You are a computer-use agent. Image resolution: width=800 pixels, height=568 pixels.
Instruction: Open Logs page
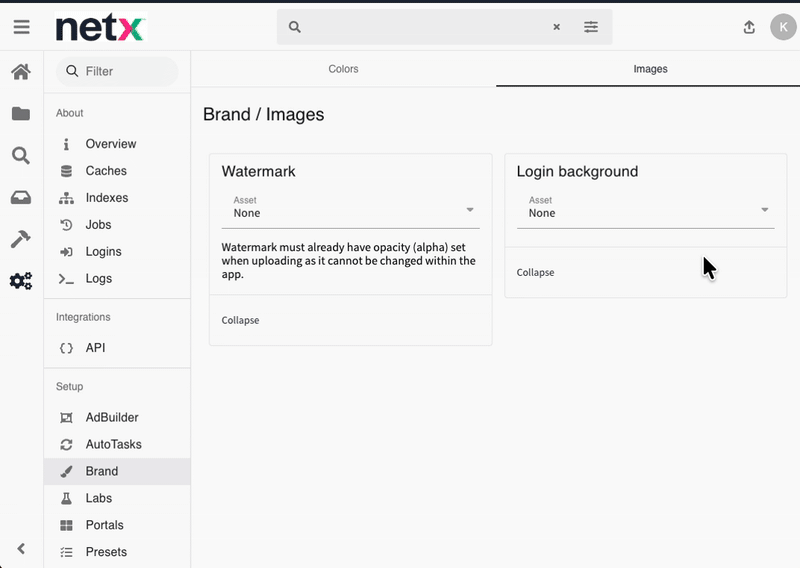pos(117,279)
